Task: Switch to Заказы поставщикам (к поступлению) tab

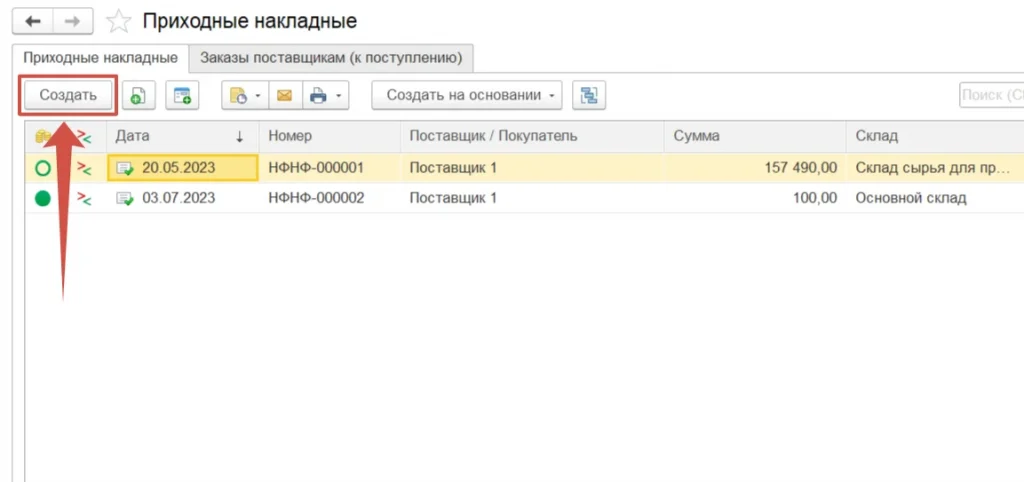Action: coord(331,58)
